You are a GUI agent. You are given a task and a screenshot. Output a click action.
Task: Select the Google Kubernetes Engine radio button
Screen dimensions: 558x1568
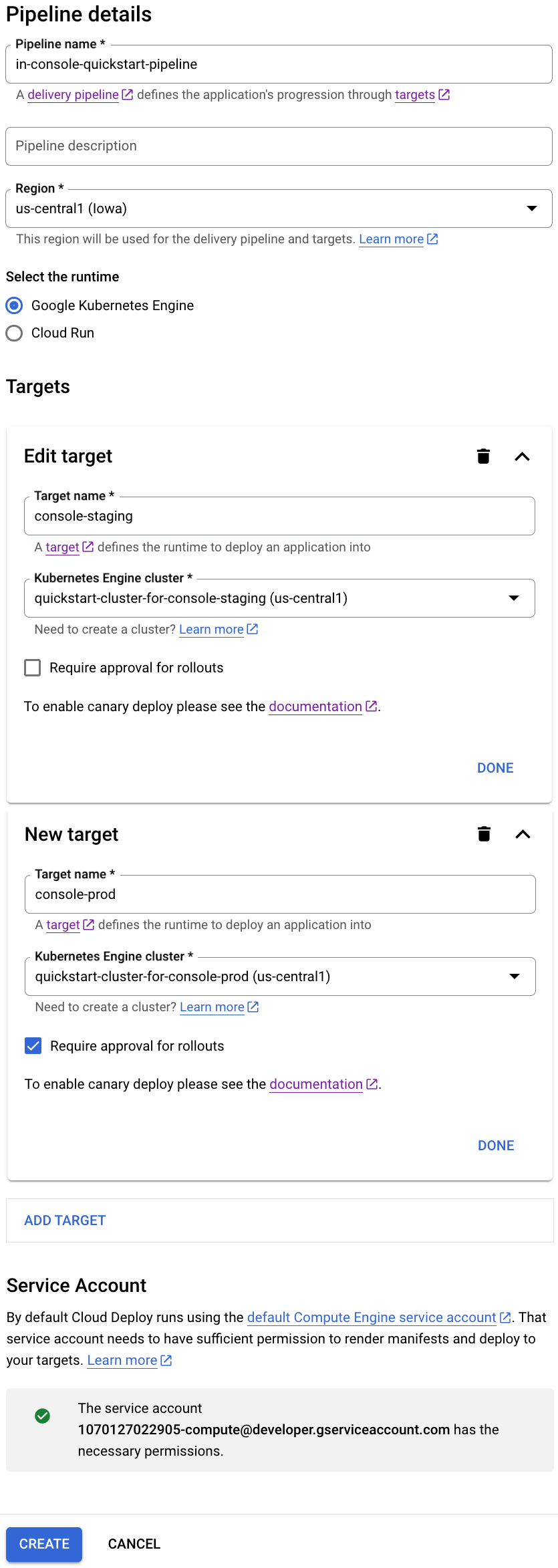coord(14,305)
